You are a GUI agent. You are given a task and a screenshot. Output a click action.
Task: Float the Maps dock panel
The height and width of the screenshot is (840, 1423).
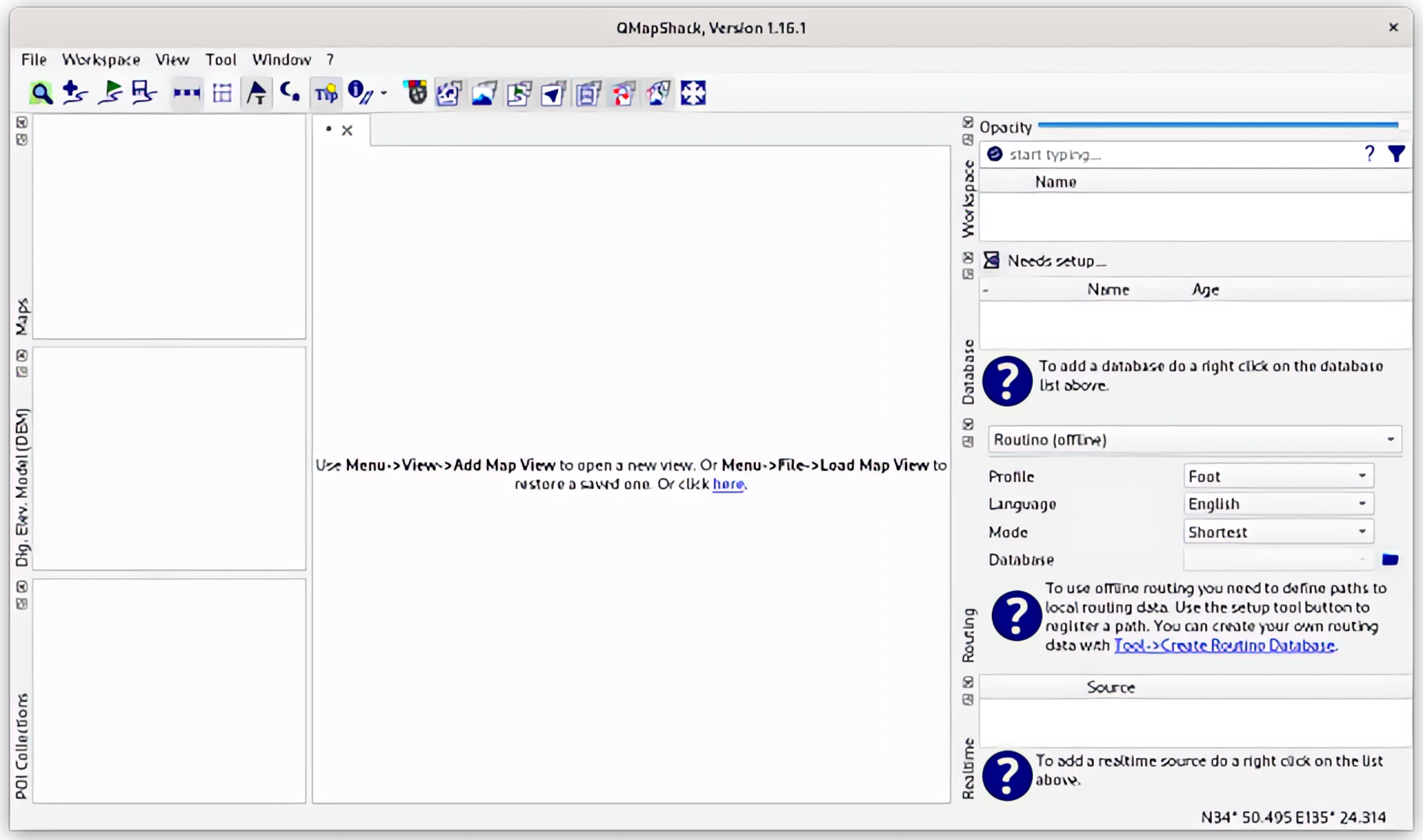[x=22, y=139]
